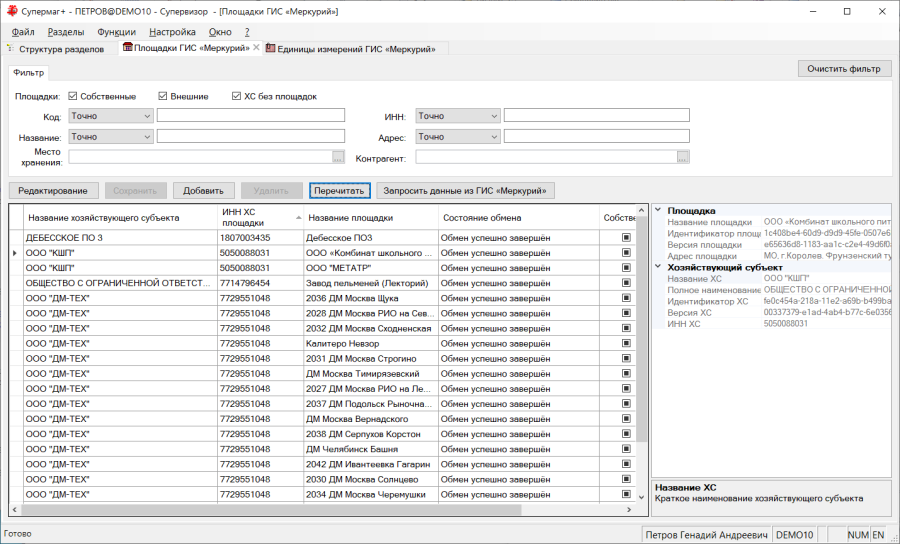Open Место хранения browse ellipsis button
This screenshot has height=544, width=900.
click(x=338, y=157)
